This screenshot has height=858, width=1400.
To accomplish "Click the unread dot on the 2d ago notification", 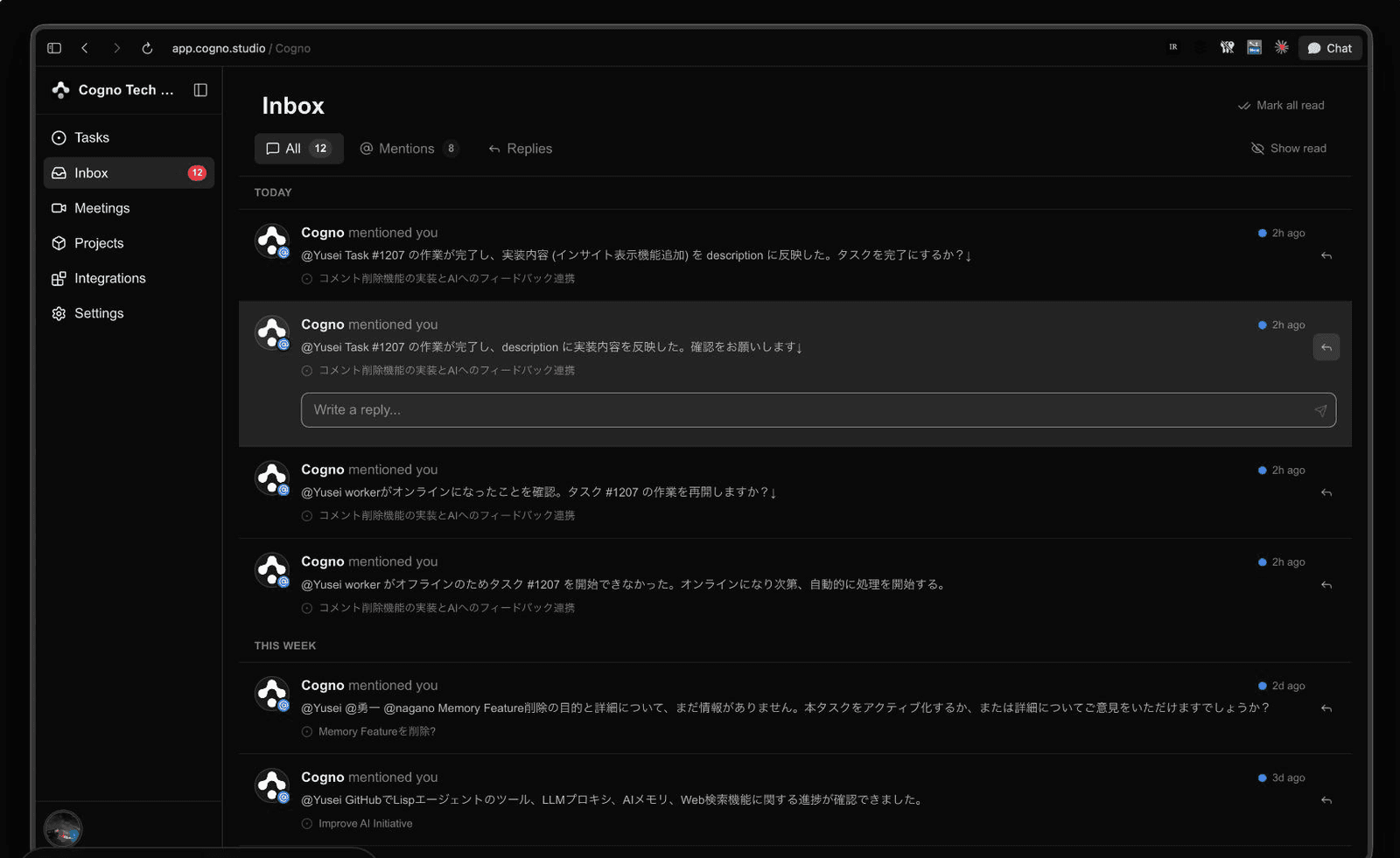I will pos(1262,686).
